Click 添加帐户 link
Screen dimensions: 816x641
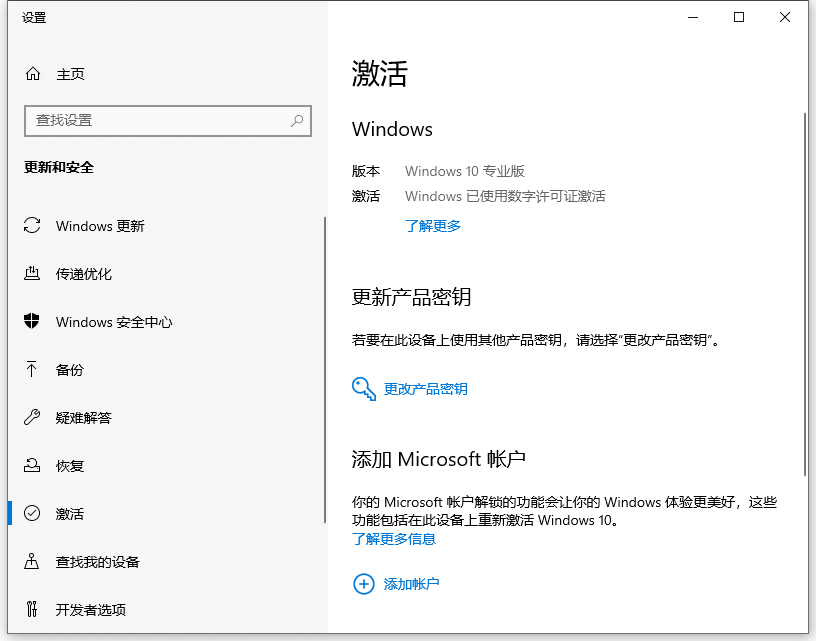(412, 584)
